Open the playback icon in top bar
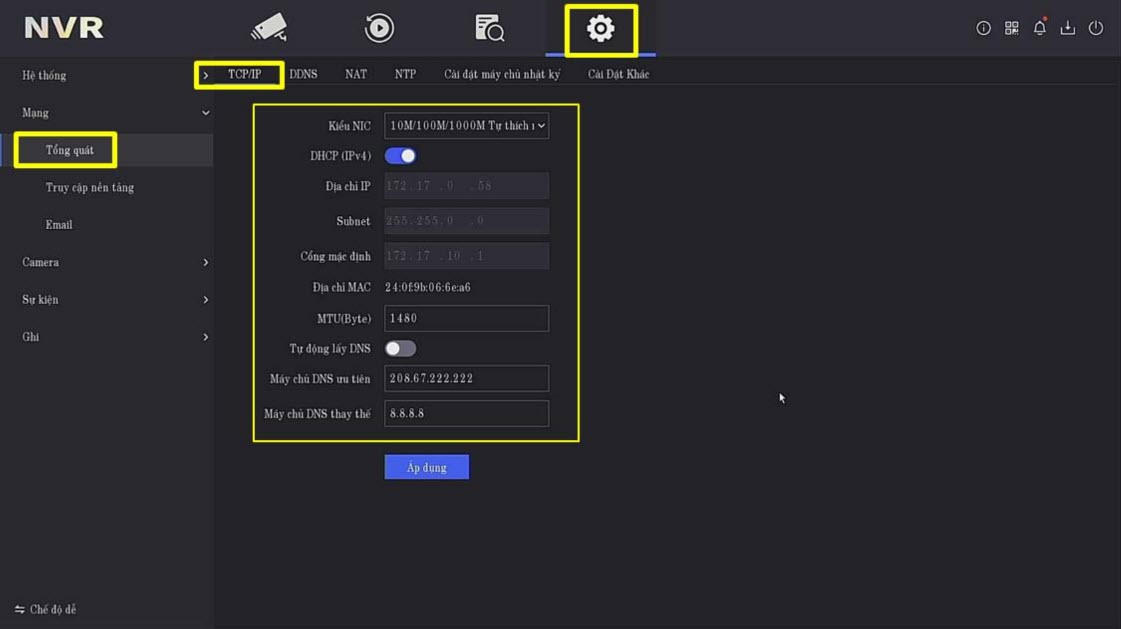Viewport: 1121px width, 629px height. tap(379, 28)
